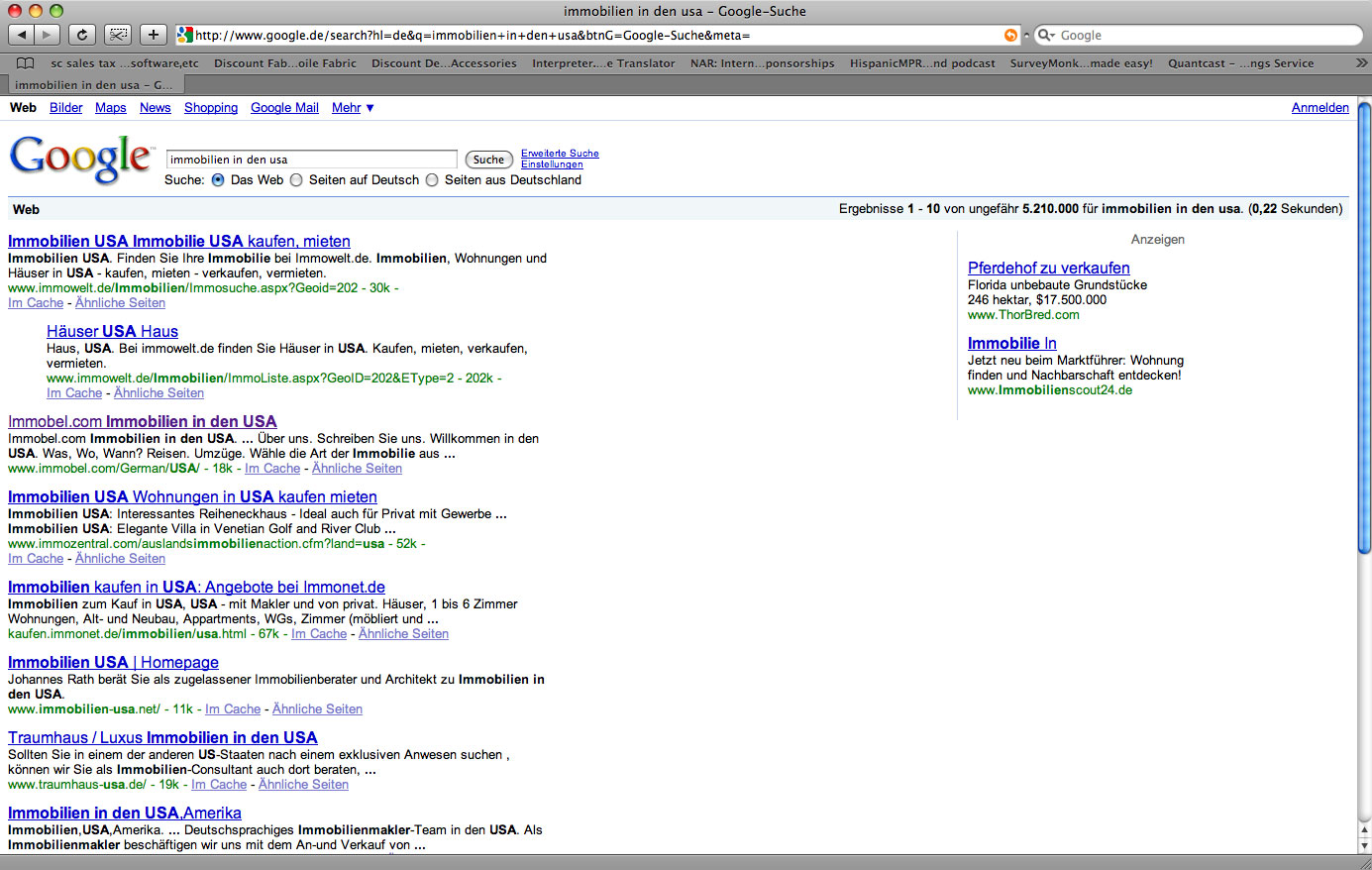This screenshot has height=870, width=1372.
Task: Open 'Immobilien USA Wohnungen in USA kaufen mieten'
Action: pyautogui.click(x=192, y=496)
